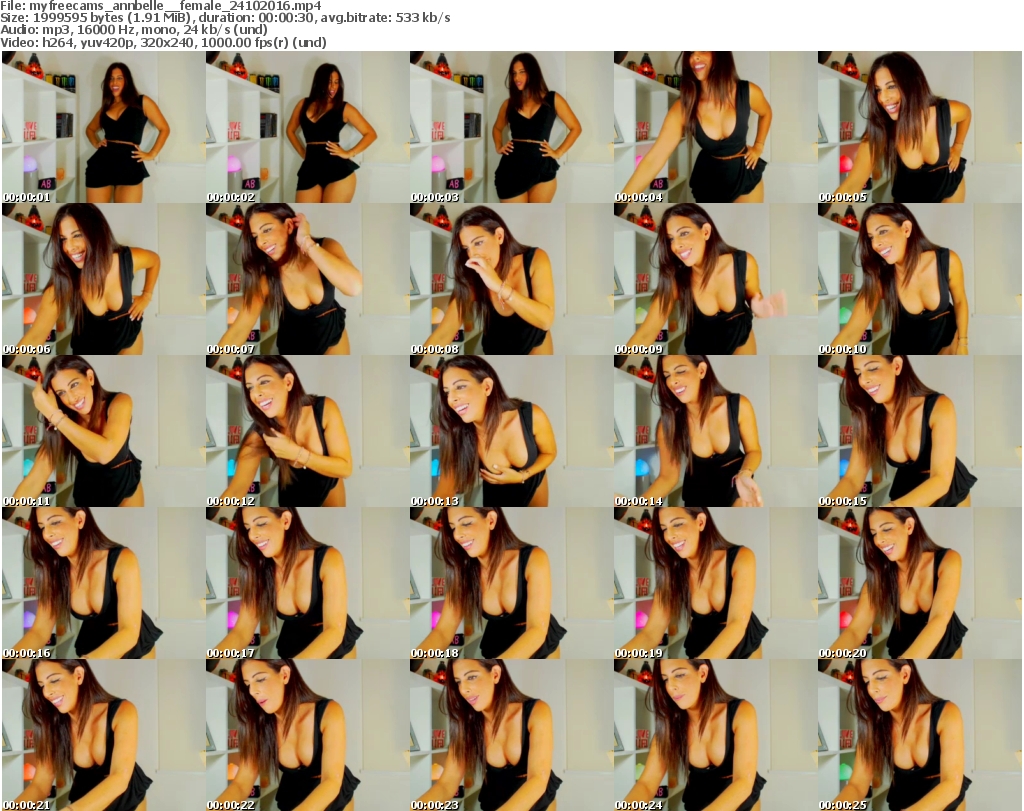Viewport: 1024px width, 811px height.
Task: Choose the thumbnail stamped 00:00:17
Action: coord(307,583)
